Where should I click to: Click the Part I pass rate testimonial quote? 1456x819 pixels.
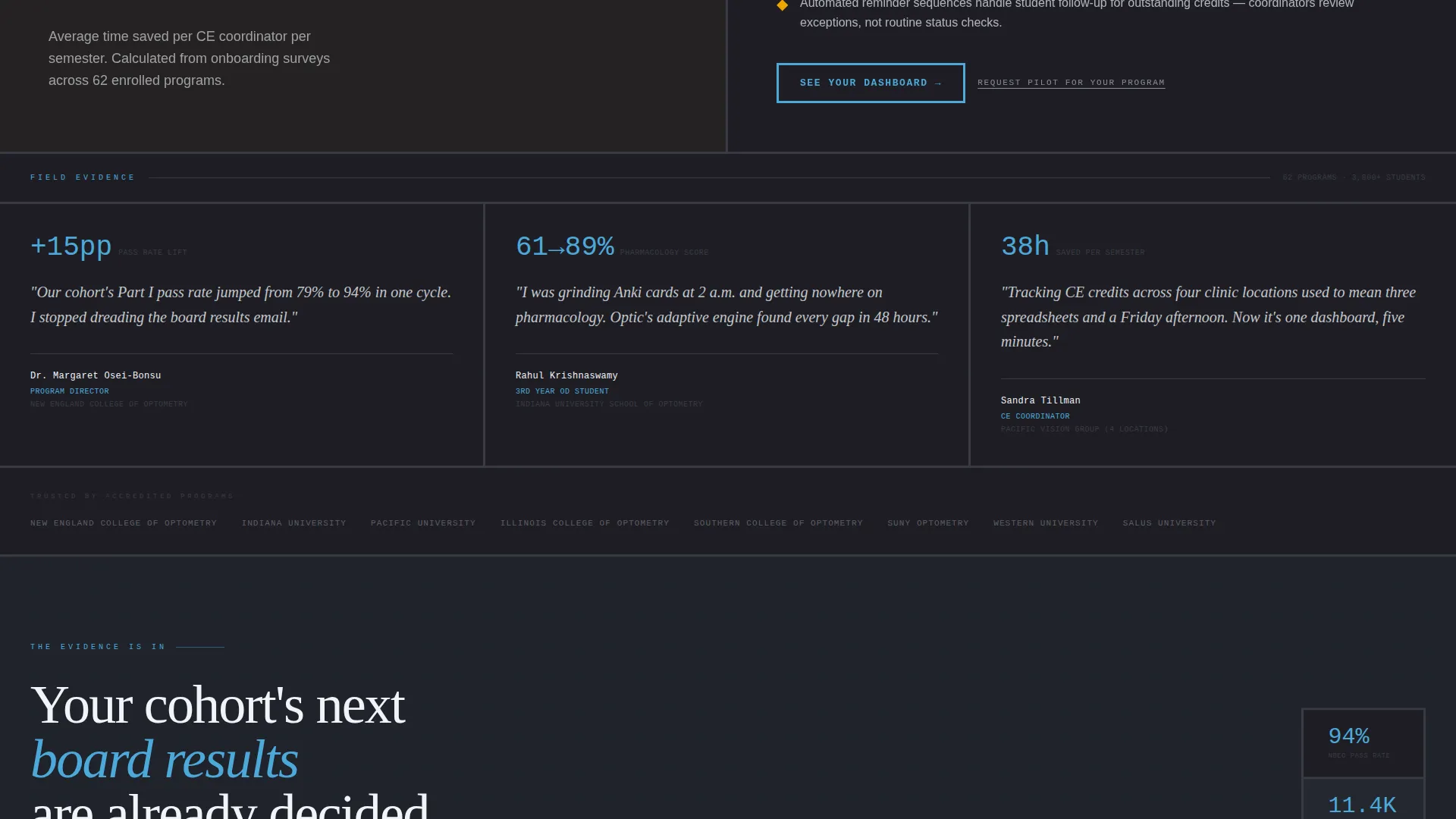(241, 305)
